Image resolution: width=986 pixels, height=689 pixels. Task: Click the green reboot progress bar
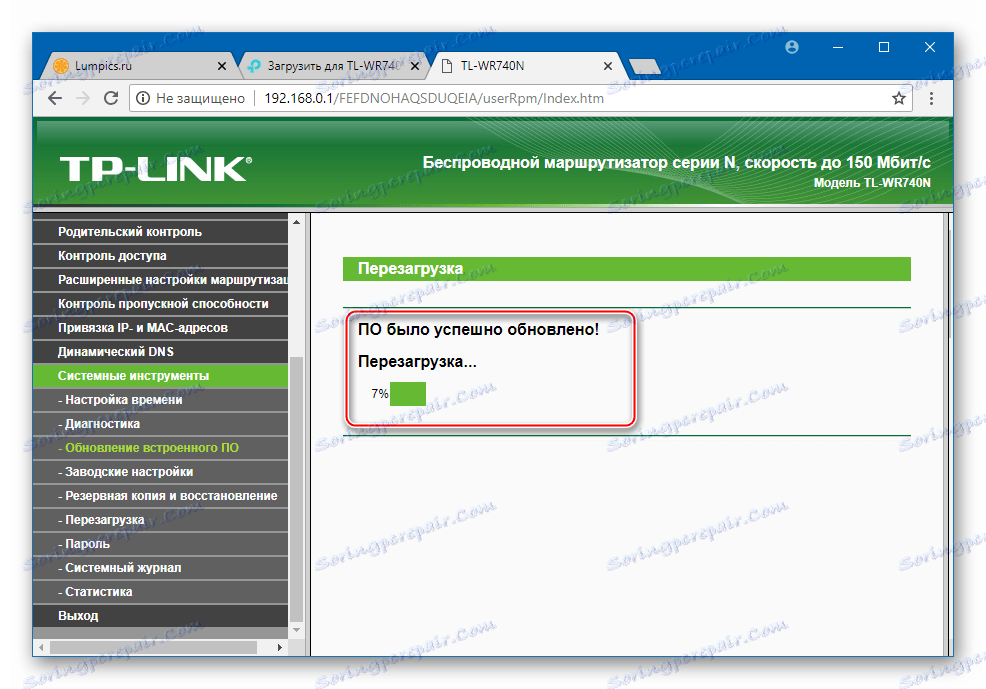[x=407, y=394]
